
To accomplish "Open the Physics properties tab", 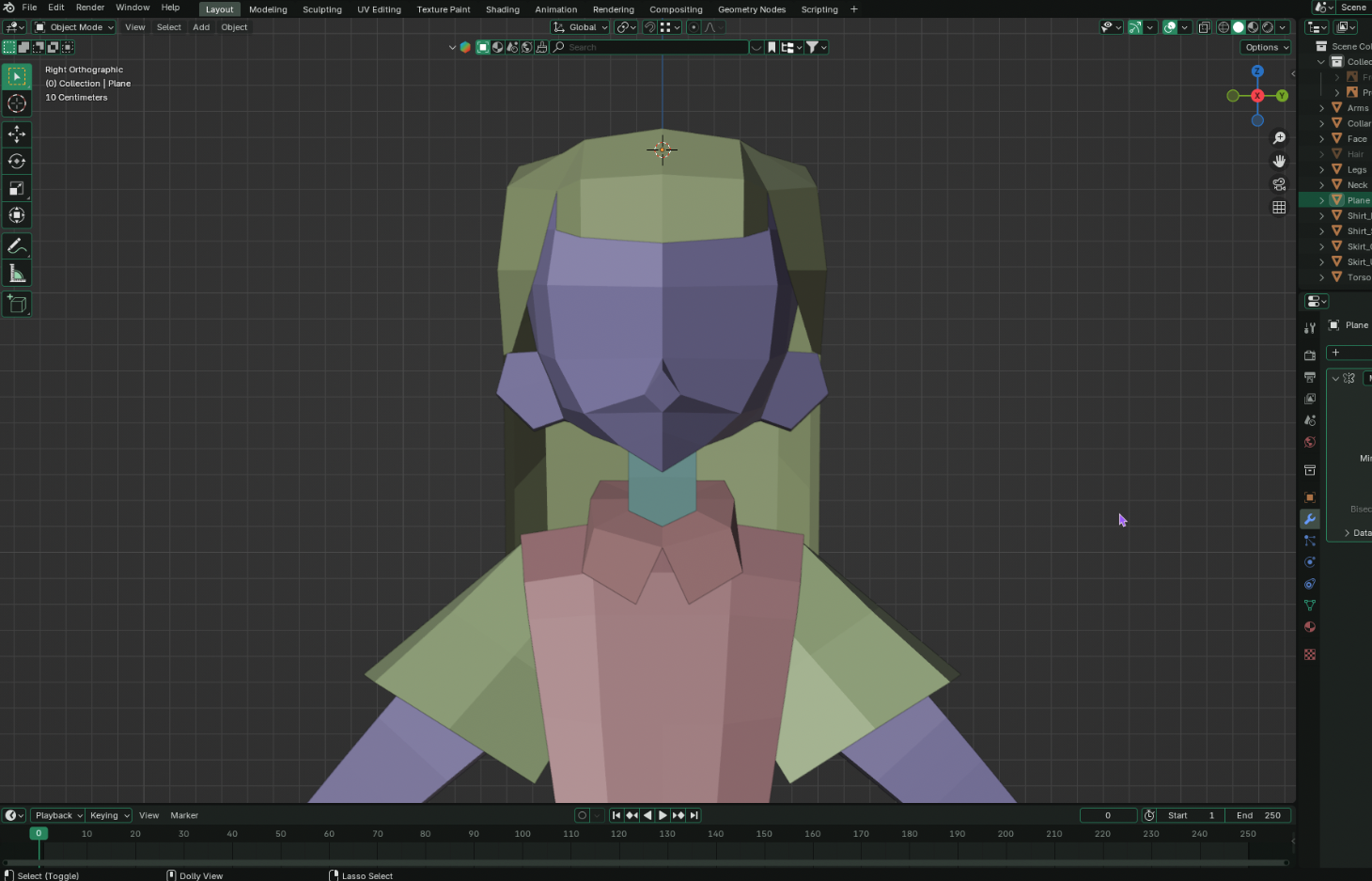I will pyautogui.click(x=1310, y=562).
